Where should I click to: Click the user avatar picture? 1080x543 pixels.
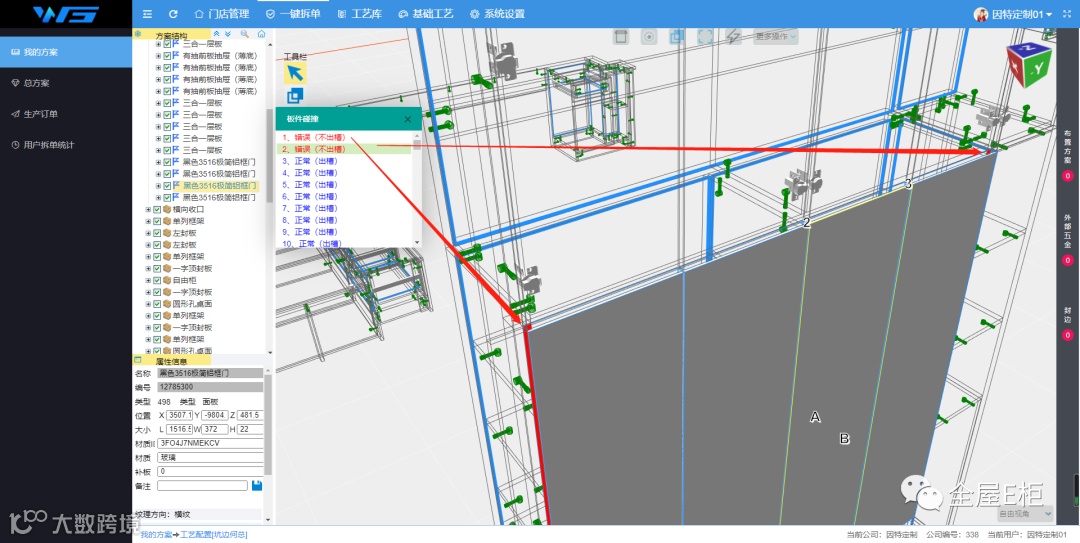(981, 14)
